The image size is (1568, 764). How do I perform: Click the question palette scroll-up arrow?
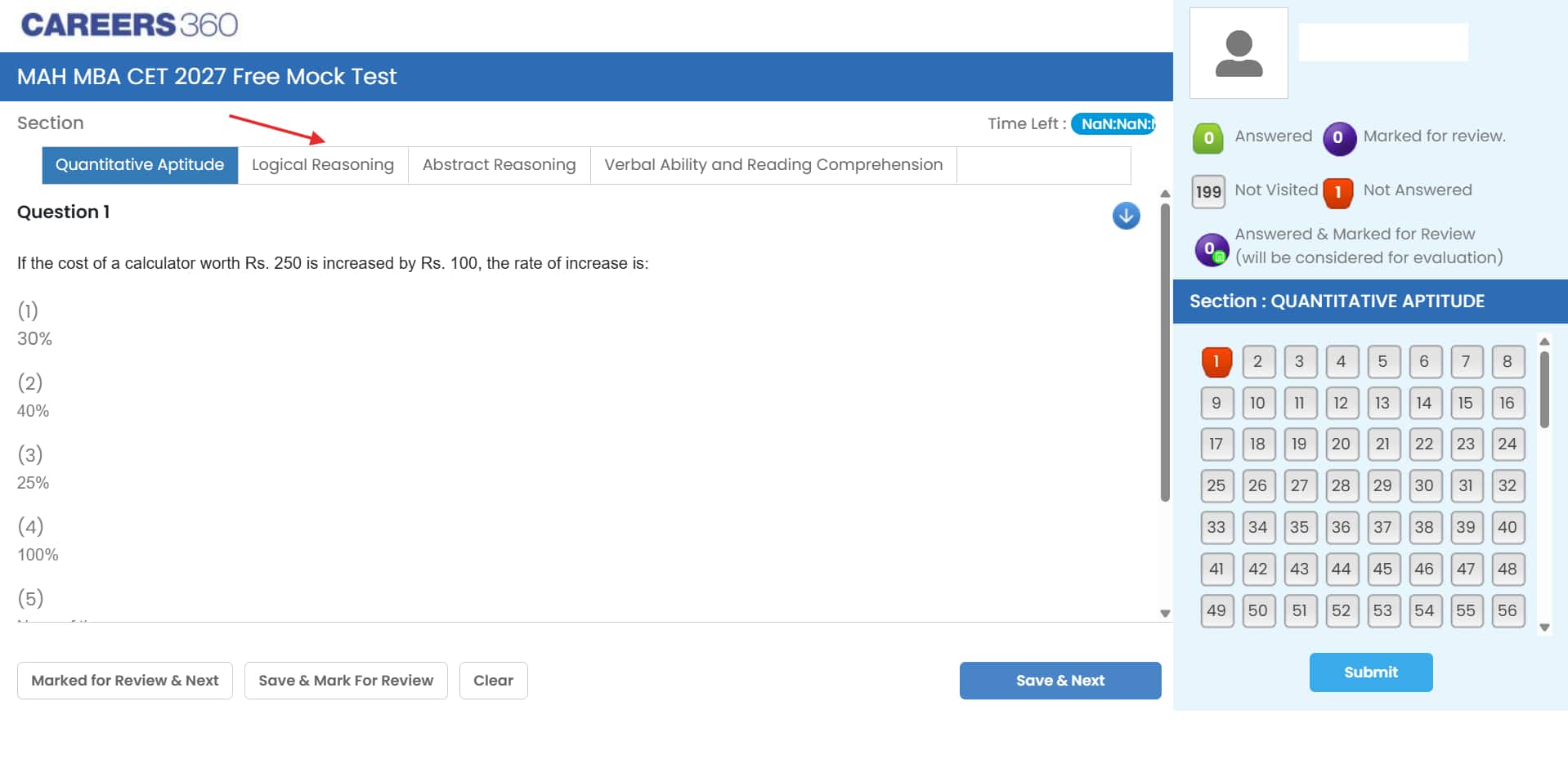(x=1544, y=342)
